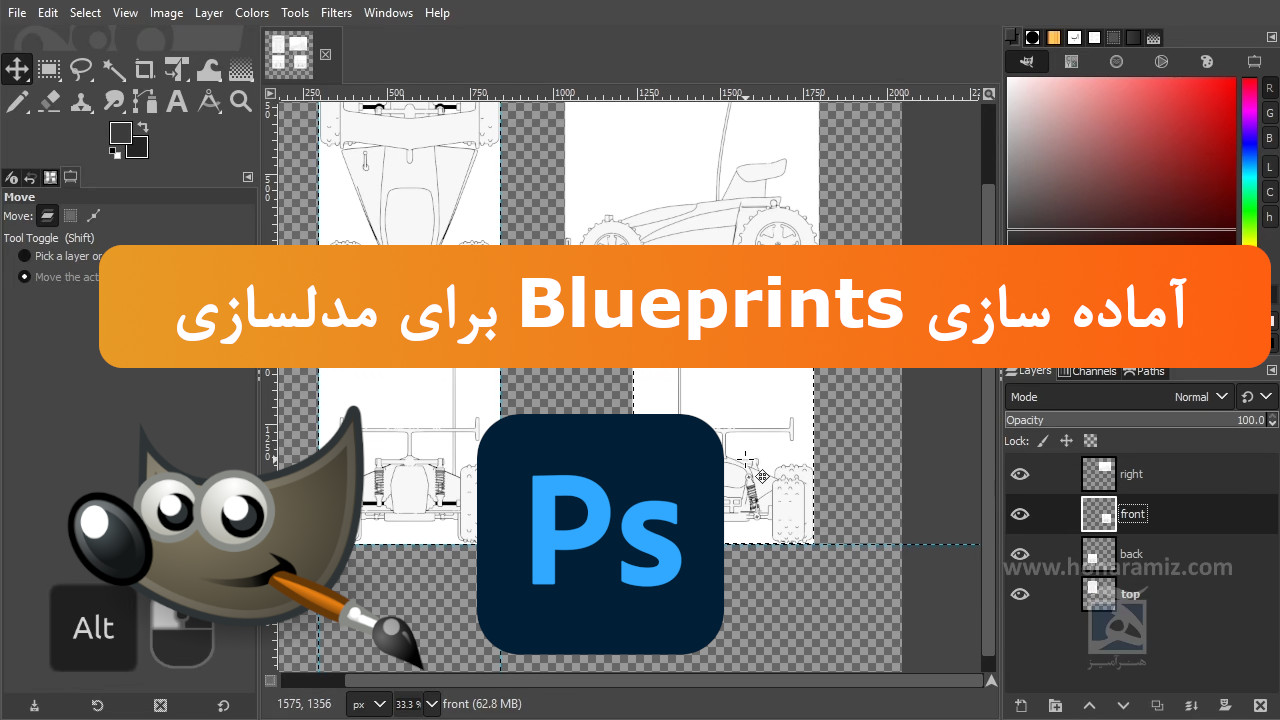Select the Zoom magnifier tool
1280x720 pixels.
coord(241,101)
